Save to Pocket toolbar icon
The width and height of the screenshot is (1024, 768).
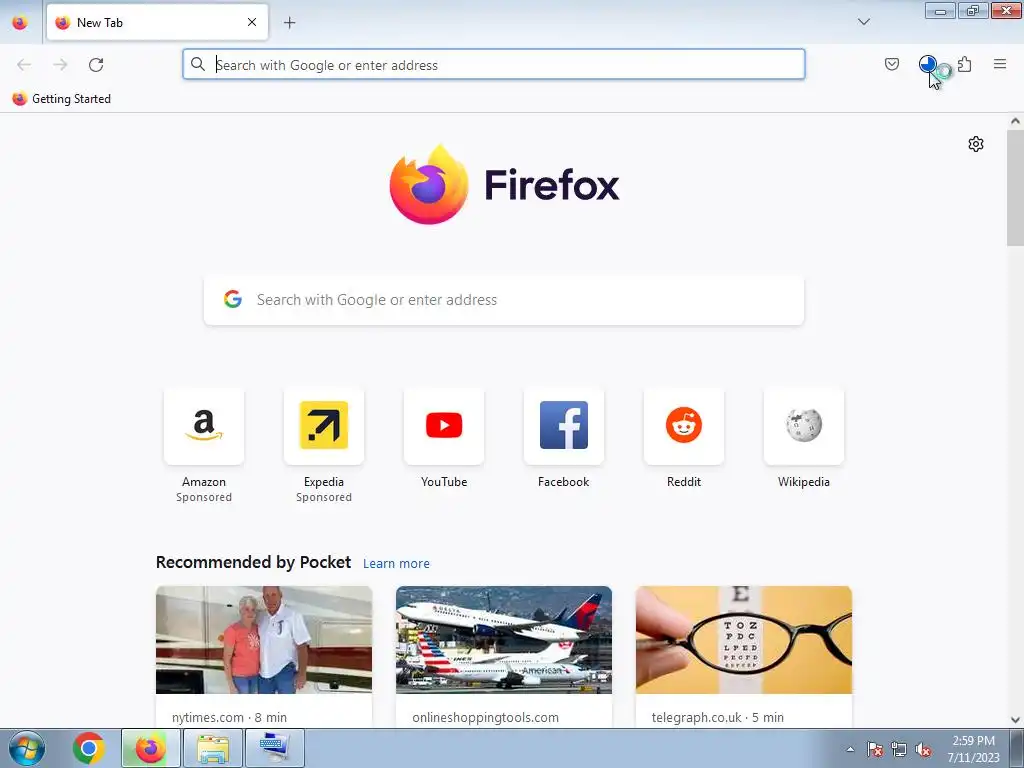coord(891,64)
